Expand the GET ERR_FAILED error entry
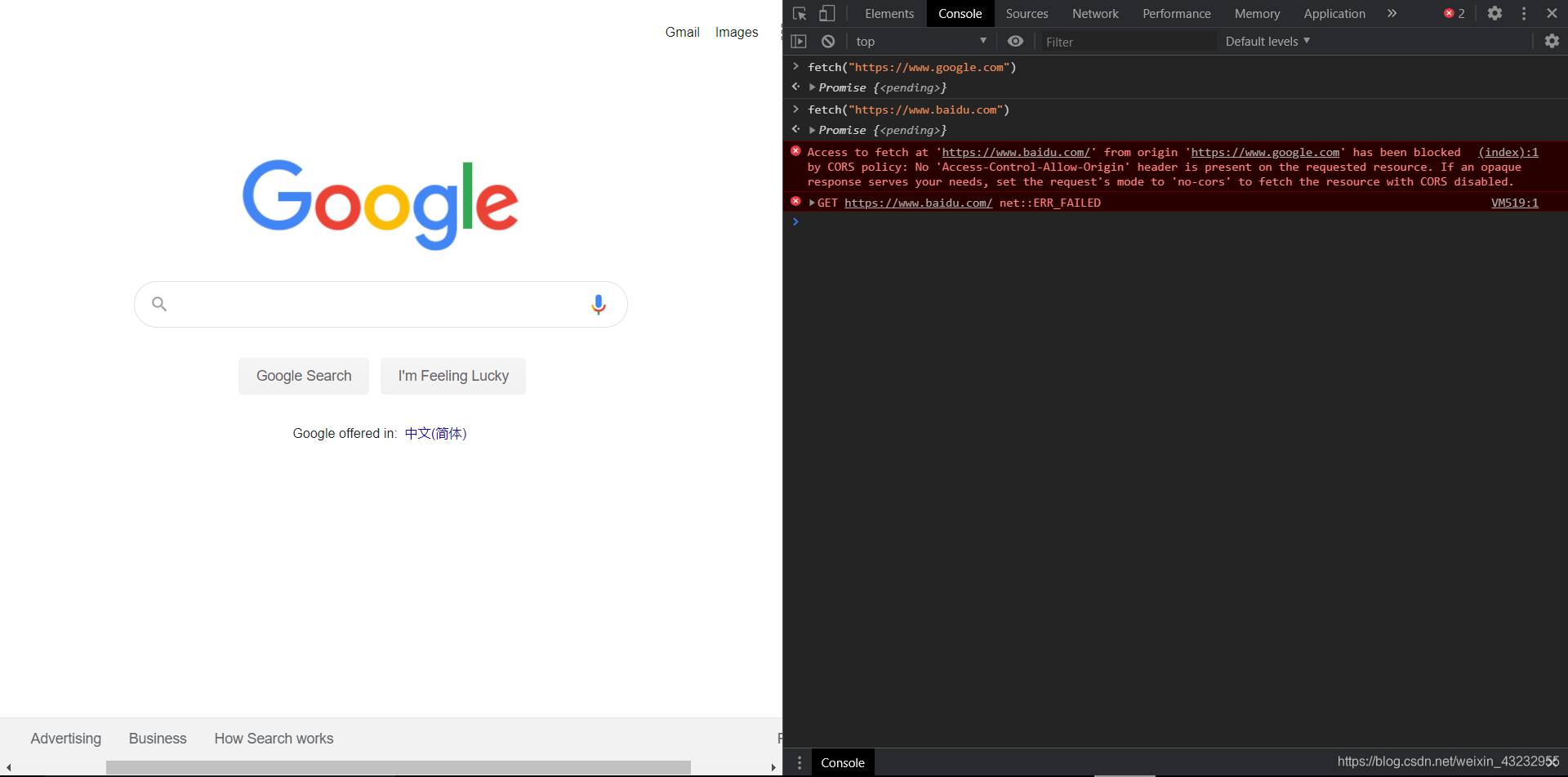Image resolution: width=1568 pixels, height=777 pixels. (812, 203)
